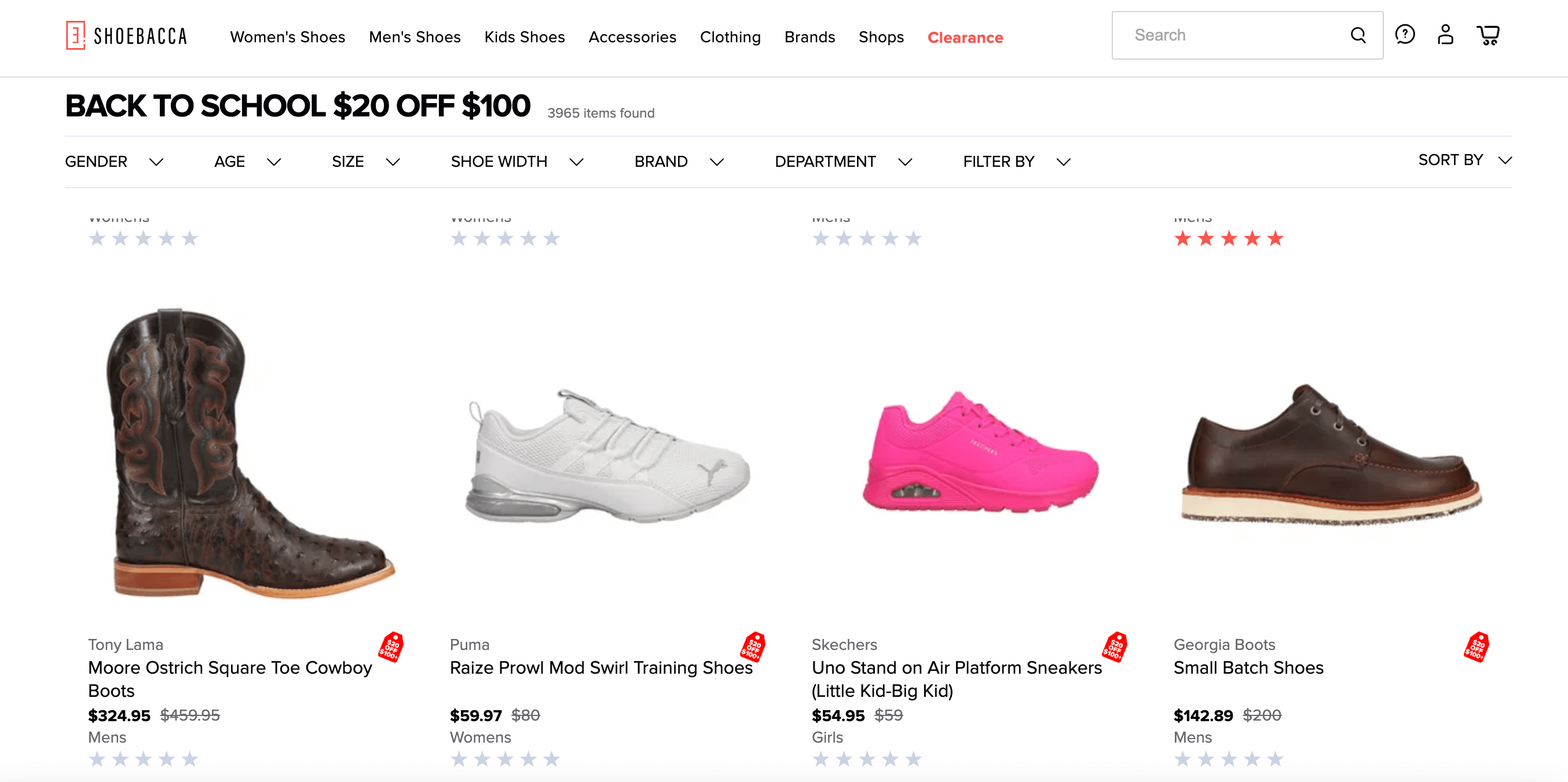This screenshot has width=1568, height=782.
Task: Go to the Clearance menu item
Action: (965, 38)
